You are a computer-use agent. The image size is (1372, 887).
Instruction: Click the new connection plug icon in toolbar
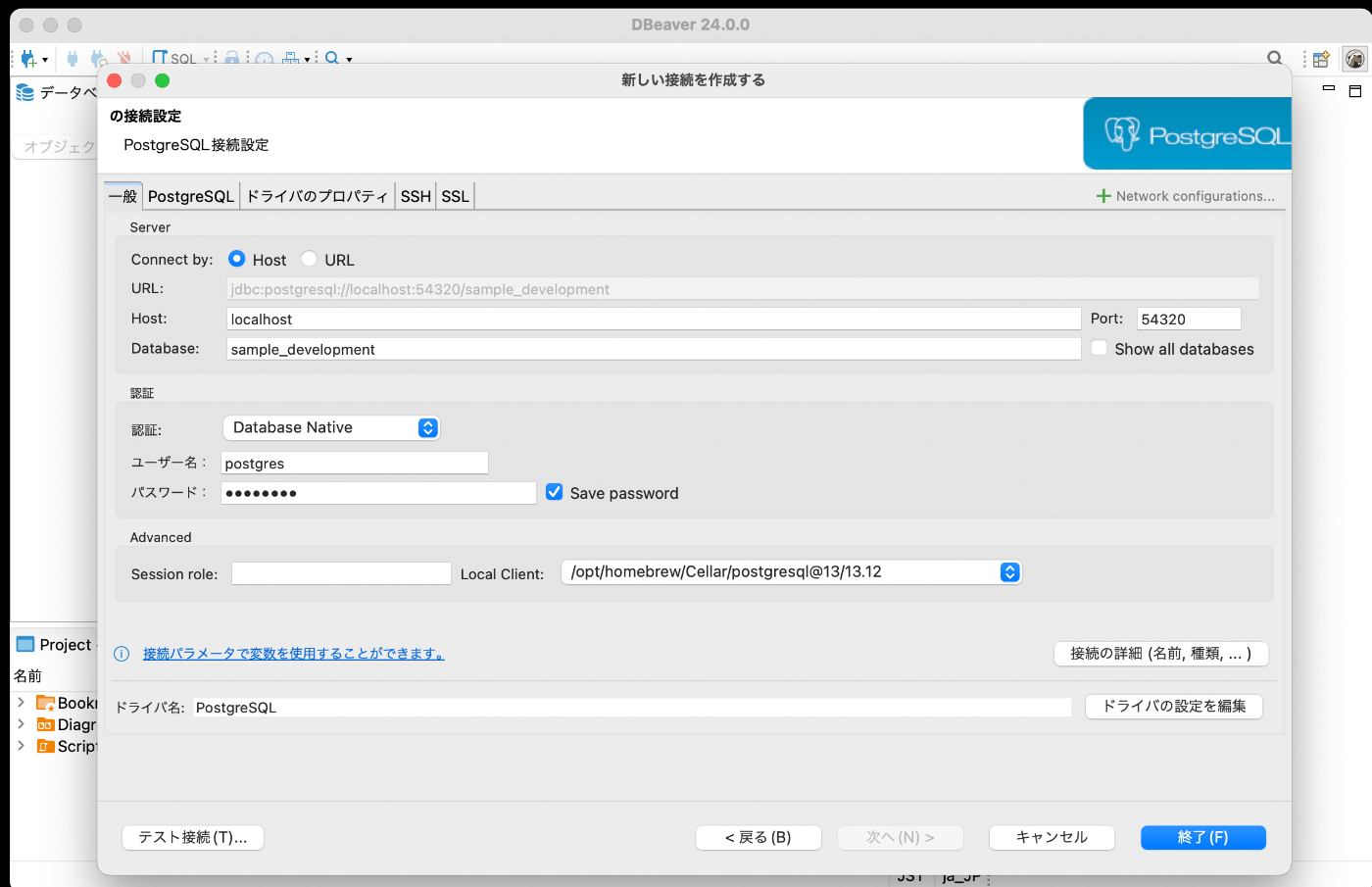point(28,59)
